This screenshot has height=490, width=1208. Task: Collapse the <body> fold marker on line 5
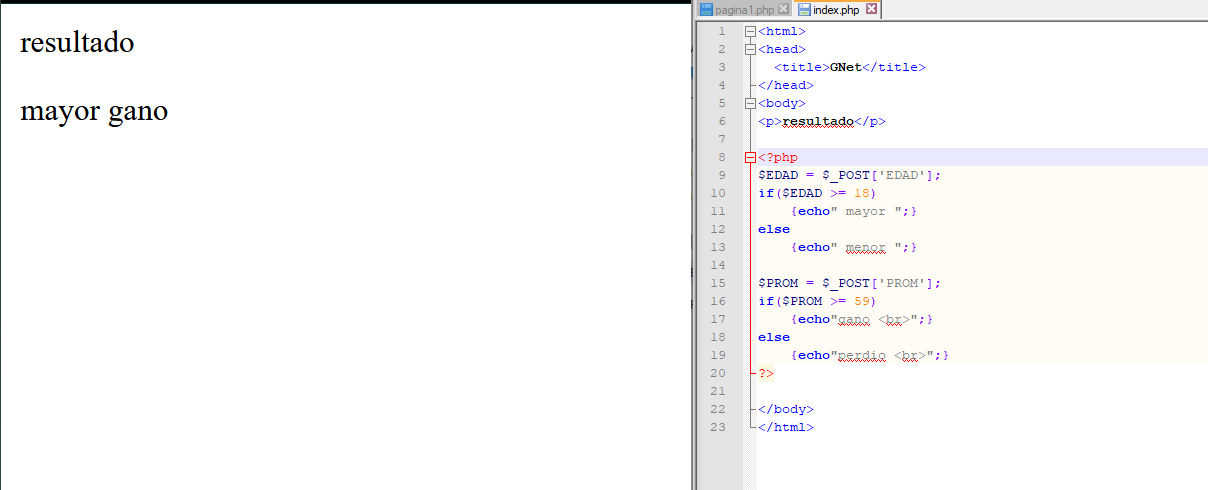[750, 104]
